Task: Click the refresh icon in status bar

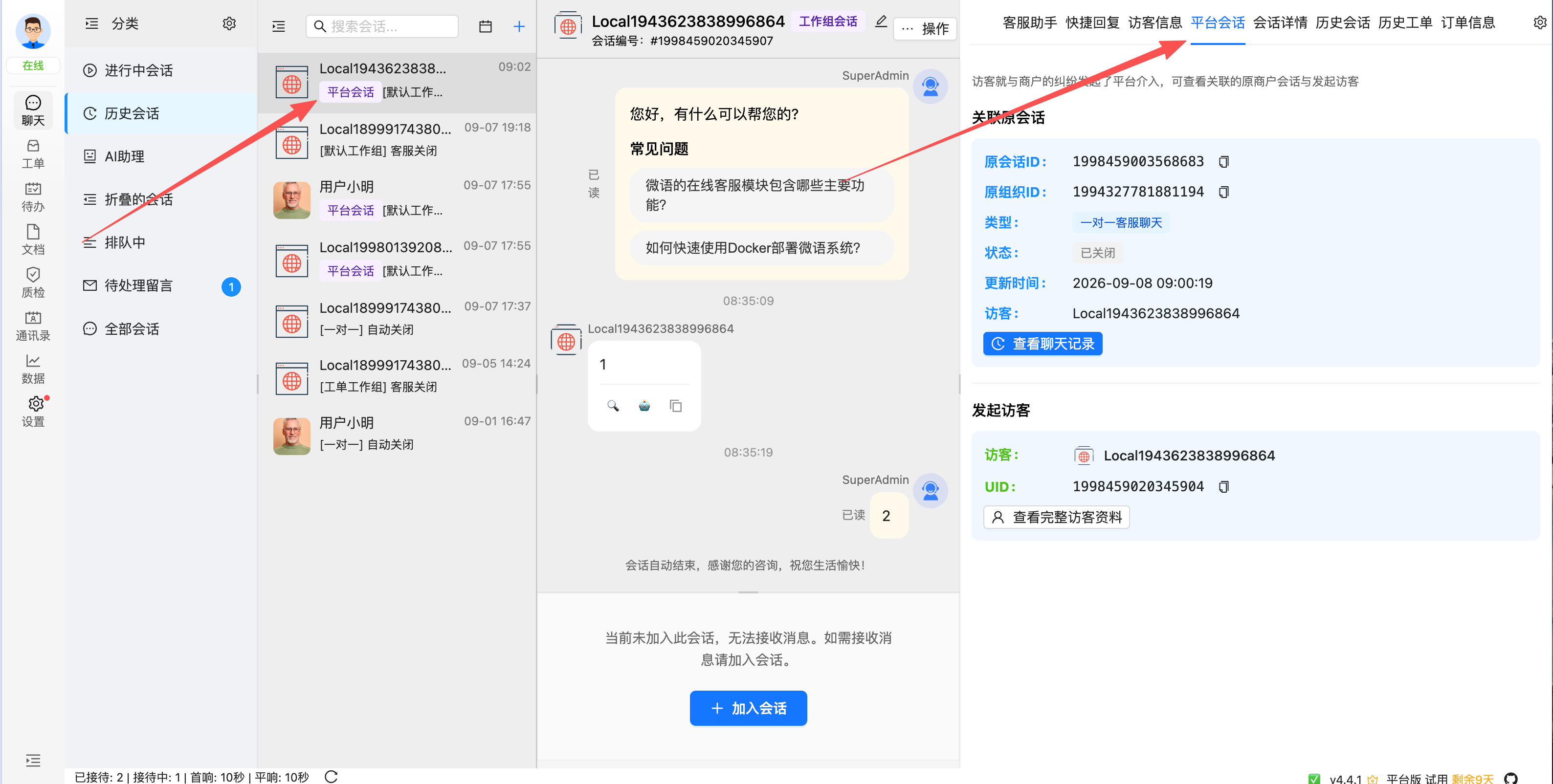Action: (x=331, y=776)
